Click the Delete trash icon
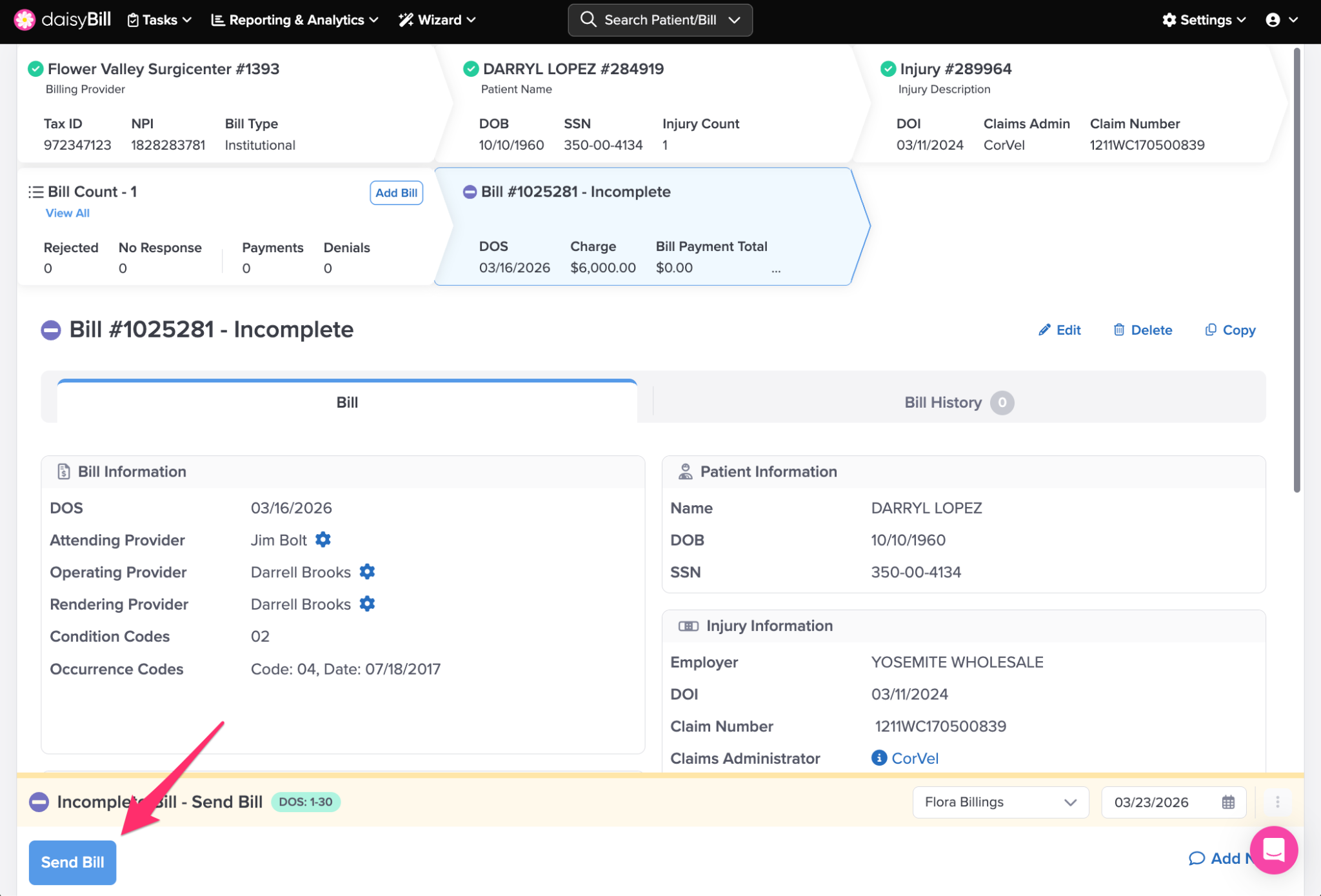This screenshot has width=1321, height=896. [x=1119, y=330]
